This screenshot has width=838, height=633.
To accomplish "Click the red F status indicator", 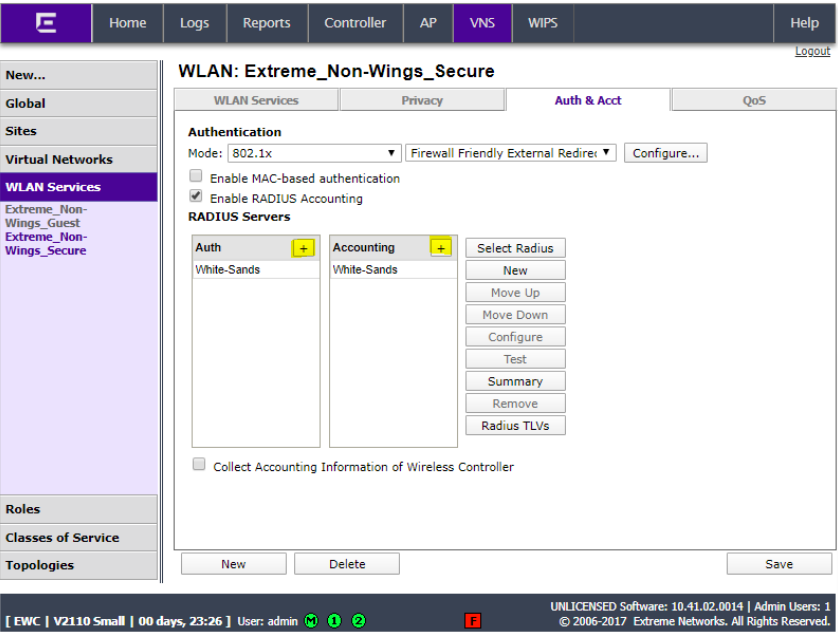I will click(x=473, y=621).
